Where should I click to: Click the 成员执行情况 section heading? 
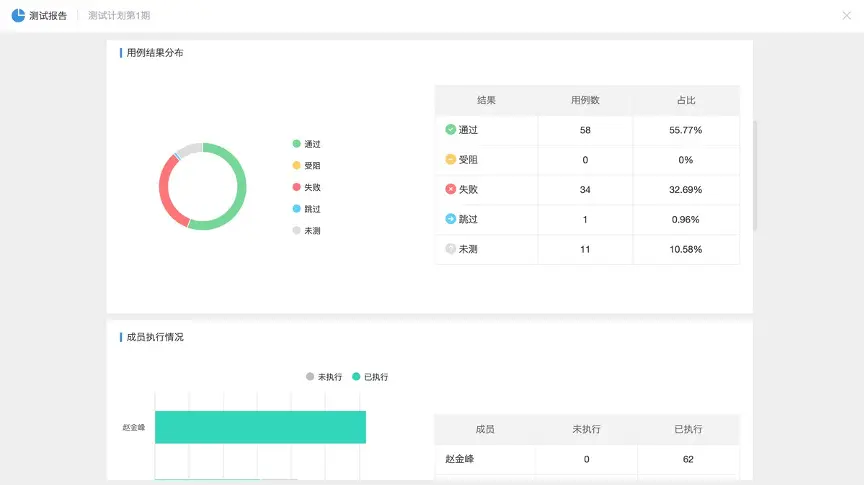[155, 337]
